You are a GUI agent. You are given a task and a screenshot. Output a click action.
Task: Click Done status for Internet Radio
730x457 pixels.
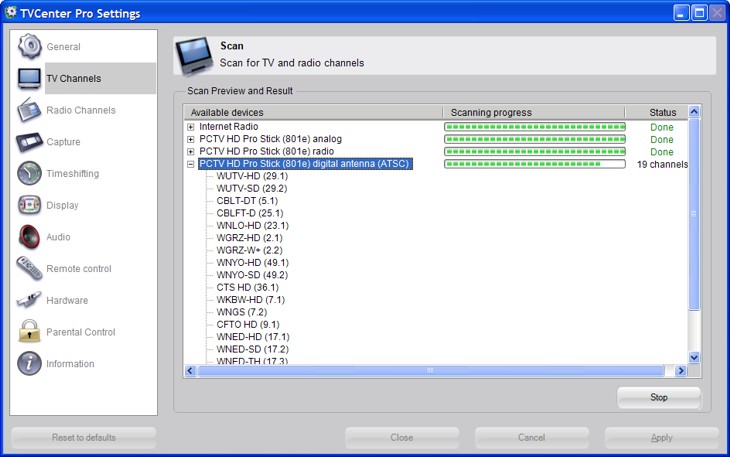662,127
